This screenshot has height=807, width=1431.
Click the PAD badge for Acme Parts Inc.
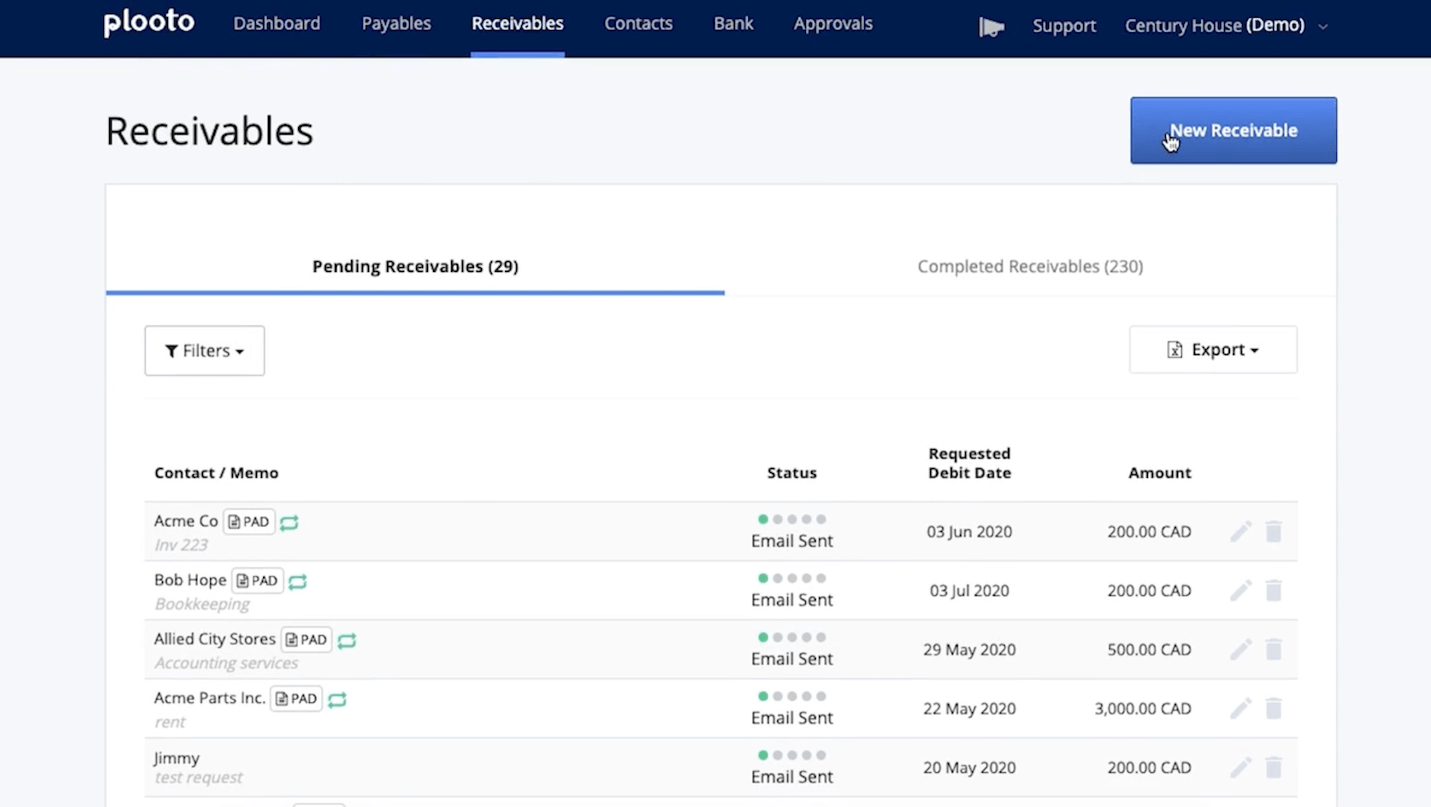(x=297, y=699)
